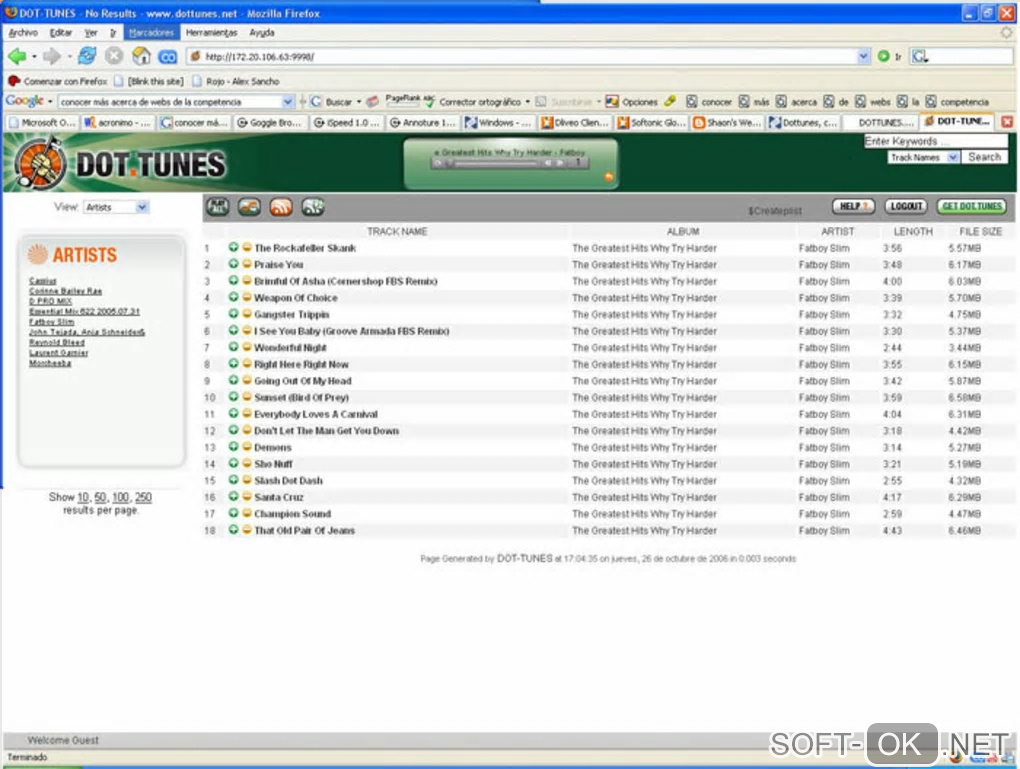Click the yellow icon beside Right Here Right Now
The image size is (1020, 769).
tap(247, 364)
